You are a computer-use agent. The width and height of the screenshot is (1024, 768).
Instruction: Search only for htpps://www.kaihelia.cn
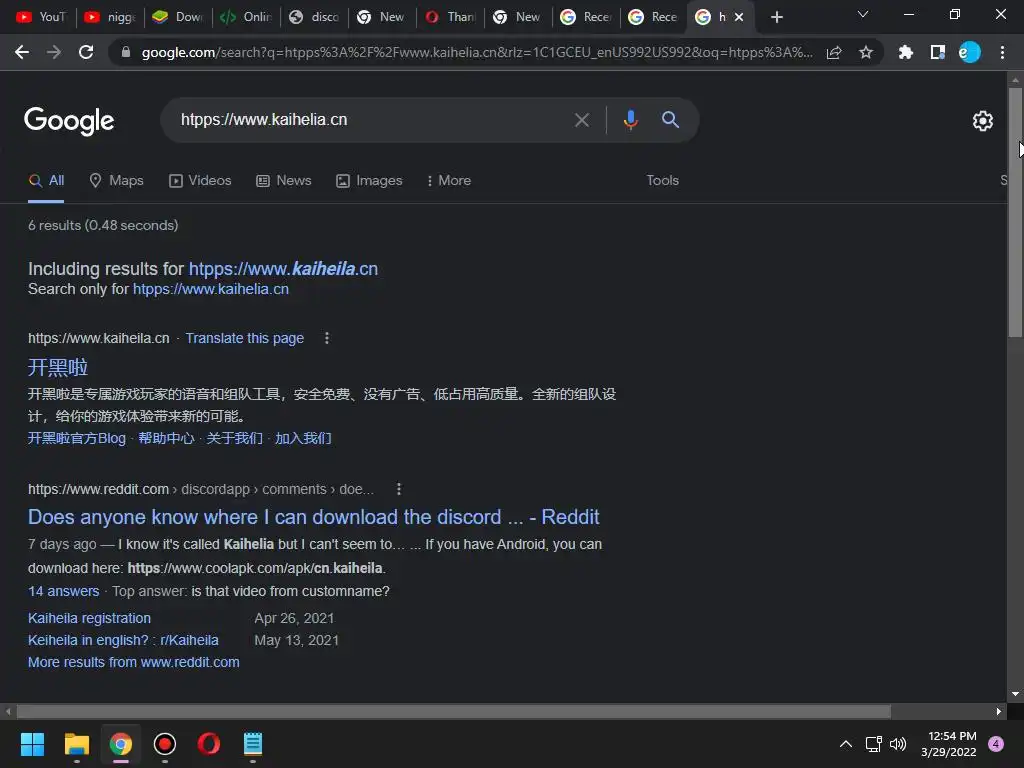pos(210,289)
